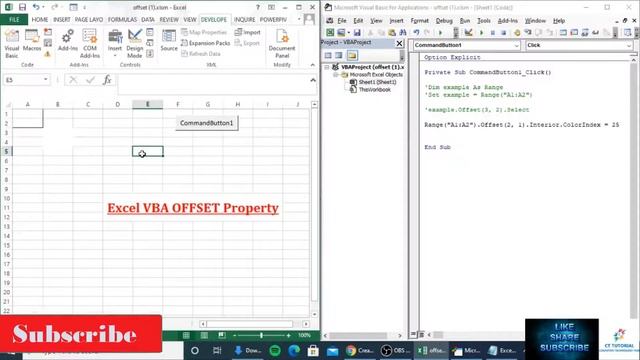The image size is (640, 360).
Task: Toggle Design Mode in Controls group
Action: pos(135,44)
